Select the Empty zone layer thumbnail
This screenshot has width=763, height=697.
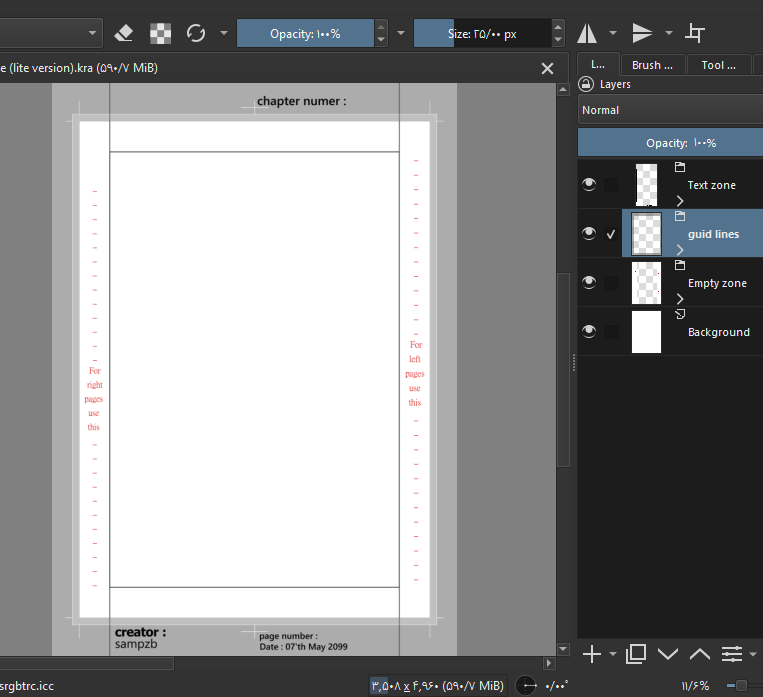[x=647, y=283]
